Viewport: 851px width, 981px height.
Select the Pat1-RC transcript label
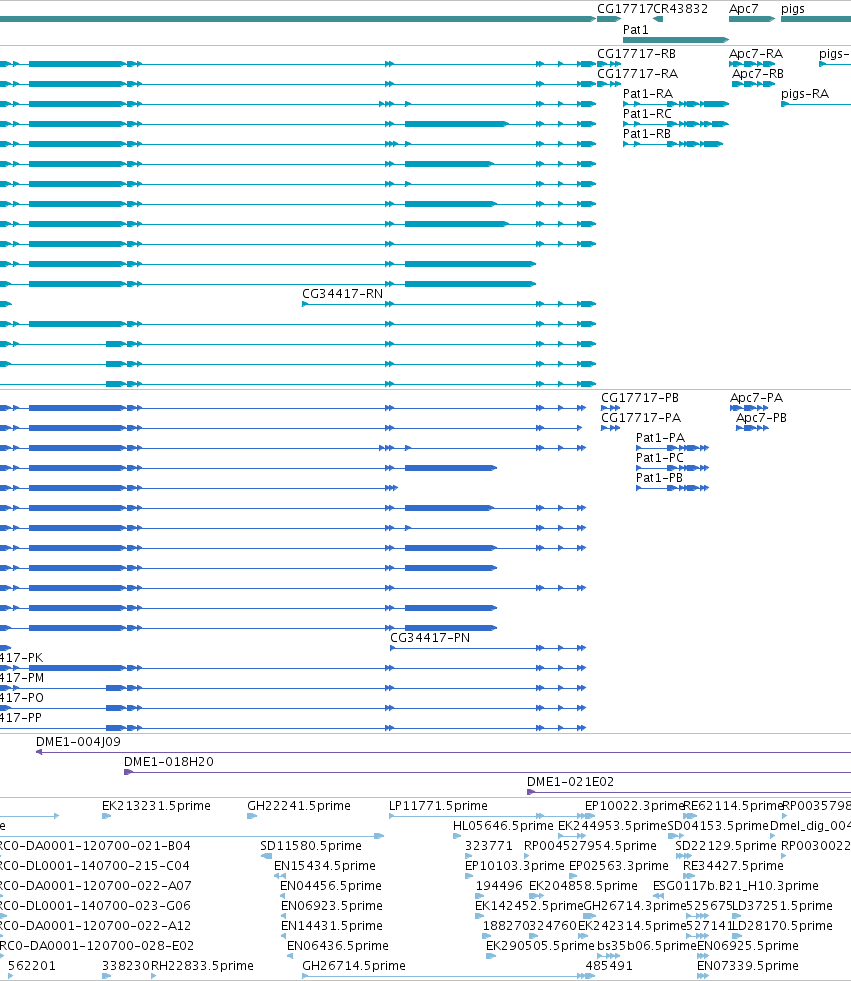coord(647,114)
